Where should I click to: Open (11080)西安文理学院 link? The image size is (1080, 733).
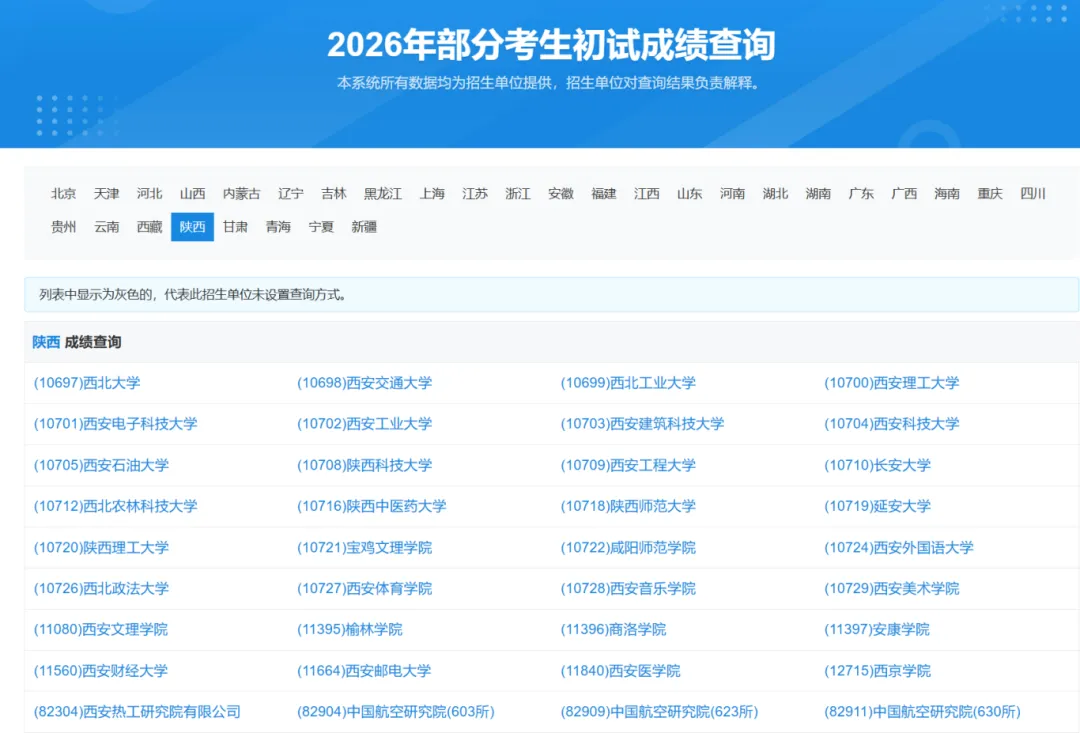click(x=101, y=630)
